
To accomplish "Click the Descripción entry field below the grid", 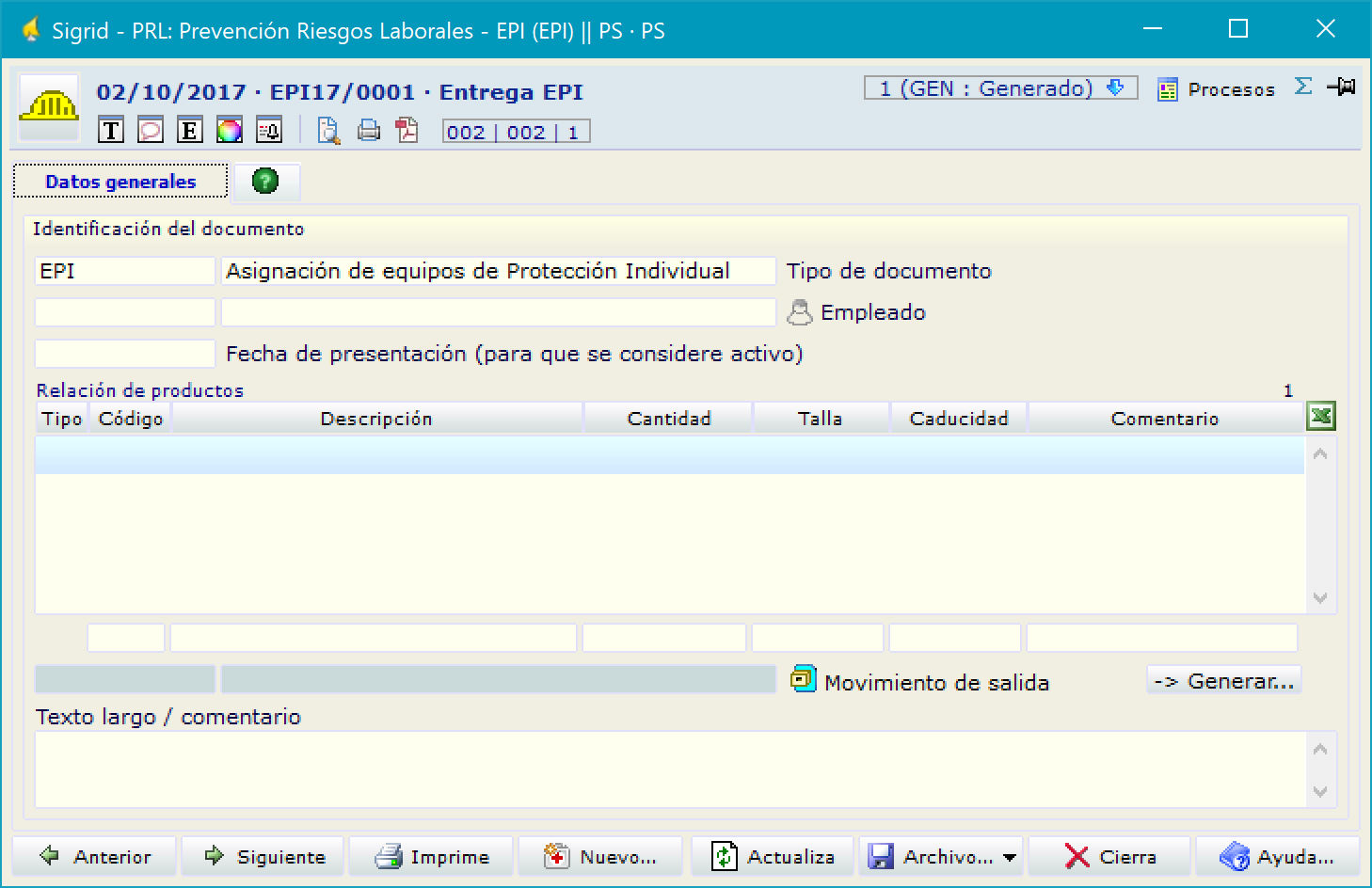I will pyautogui.click(x=374, y=638).
